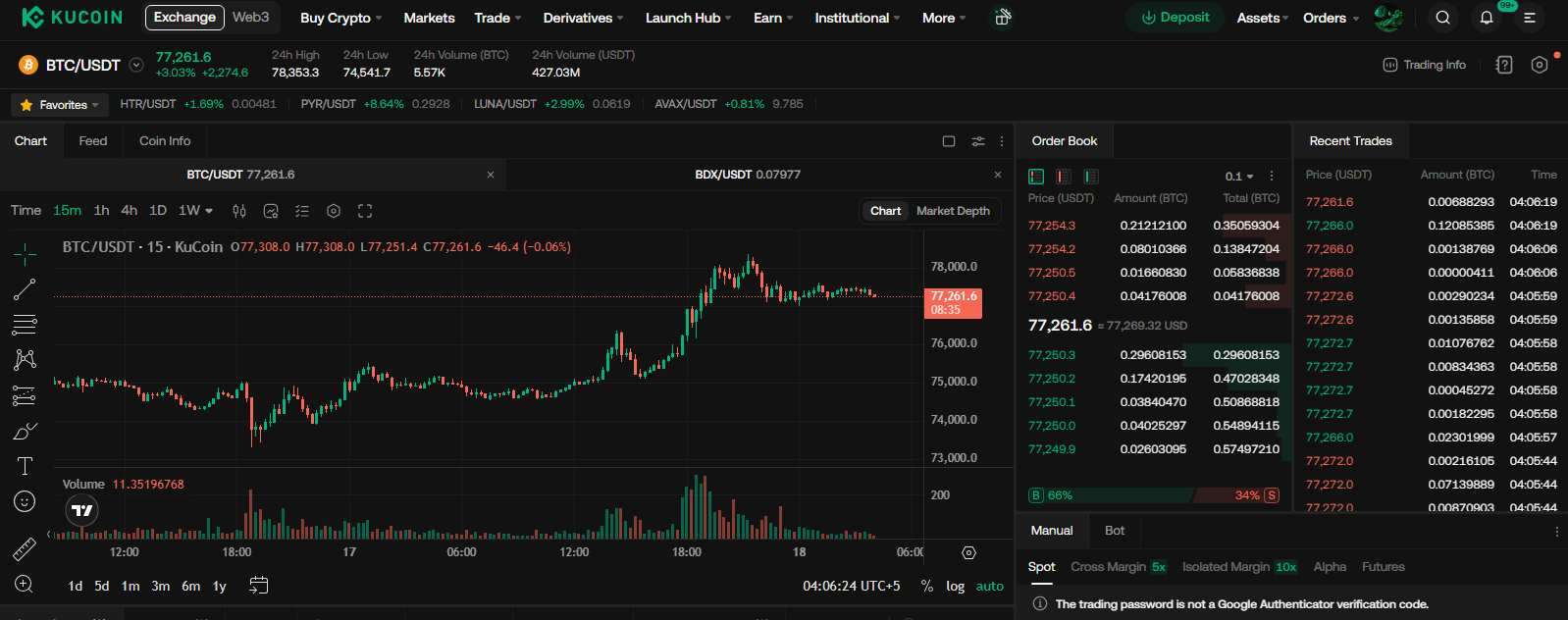Image resolution: width=1568 pixels, height=620 pixels.
Task: Open the forecasting and measurement tool
Action: [x=25, y=395]
